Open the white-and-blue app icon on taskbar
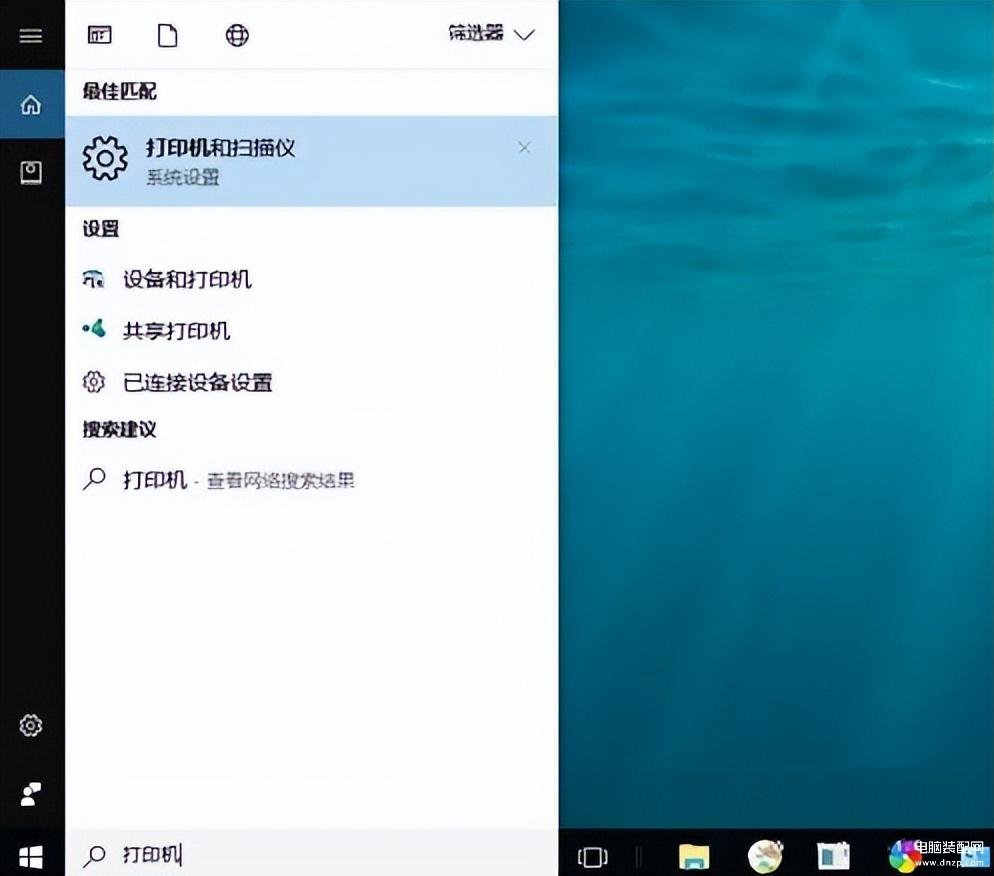 tap(833, 856)
